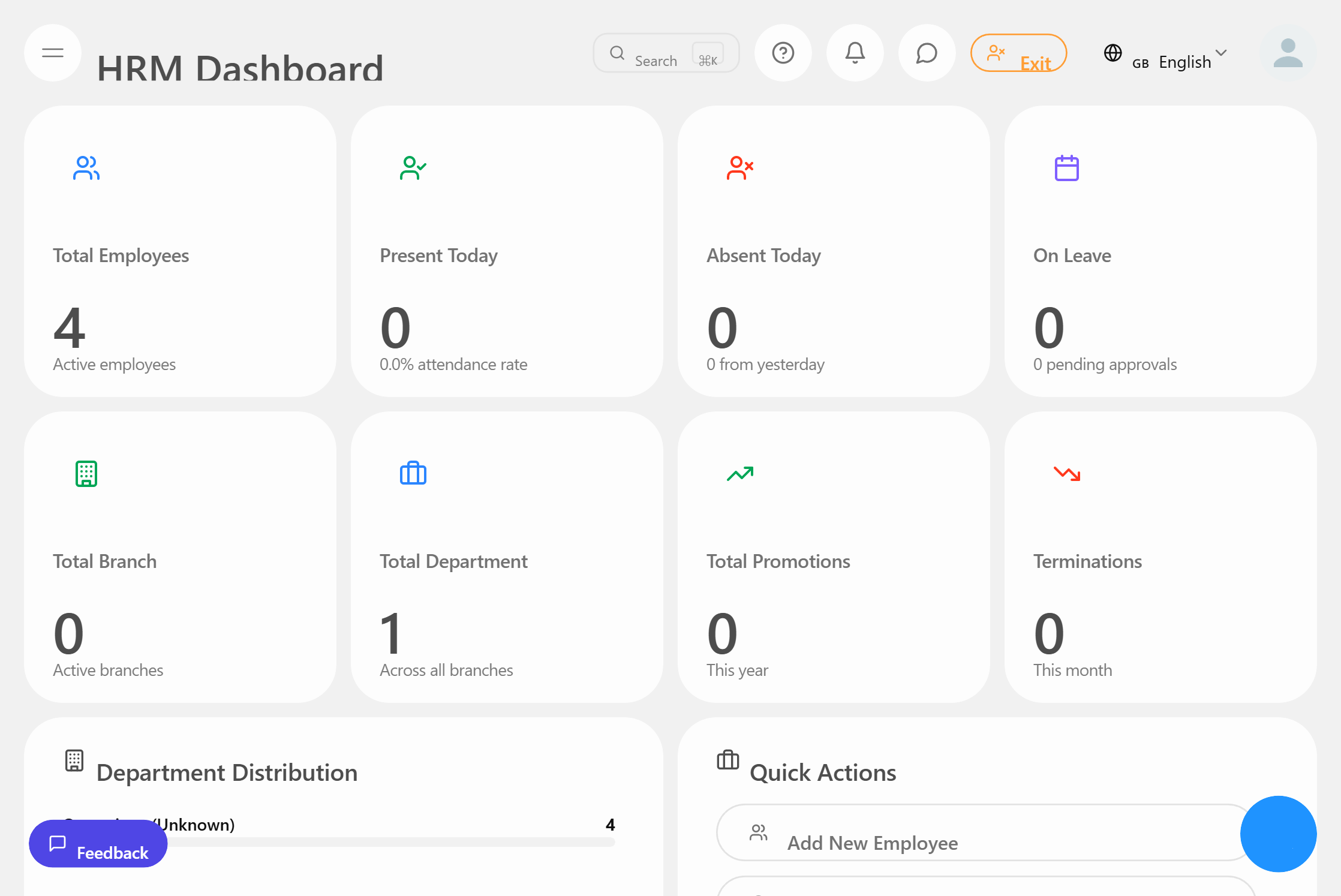This screenshot has height=896, width=1341.
Task: Open the chat messages icon
Action: [x=927, y=53]
